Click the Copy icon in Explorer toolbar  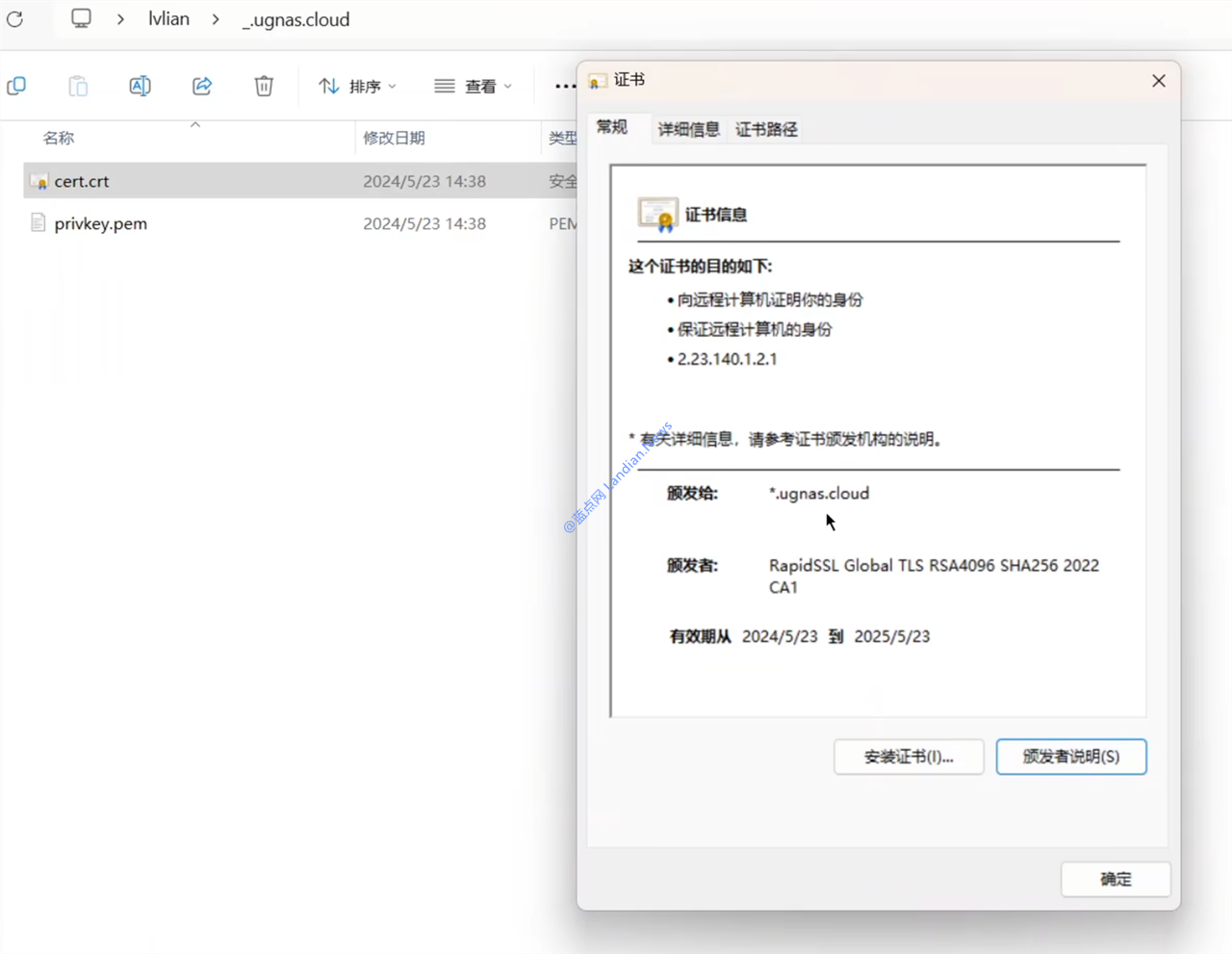coord(16,86)
